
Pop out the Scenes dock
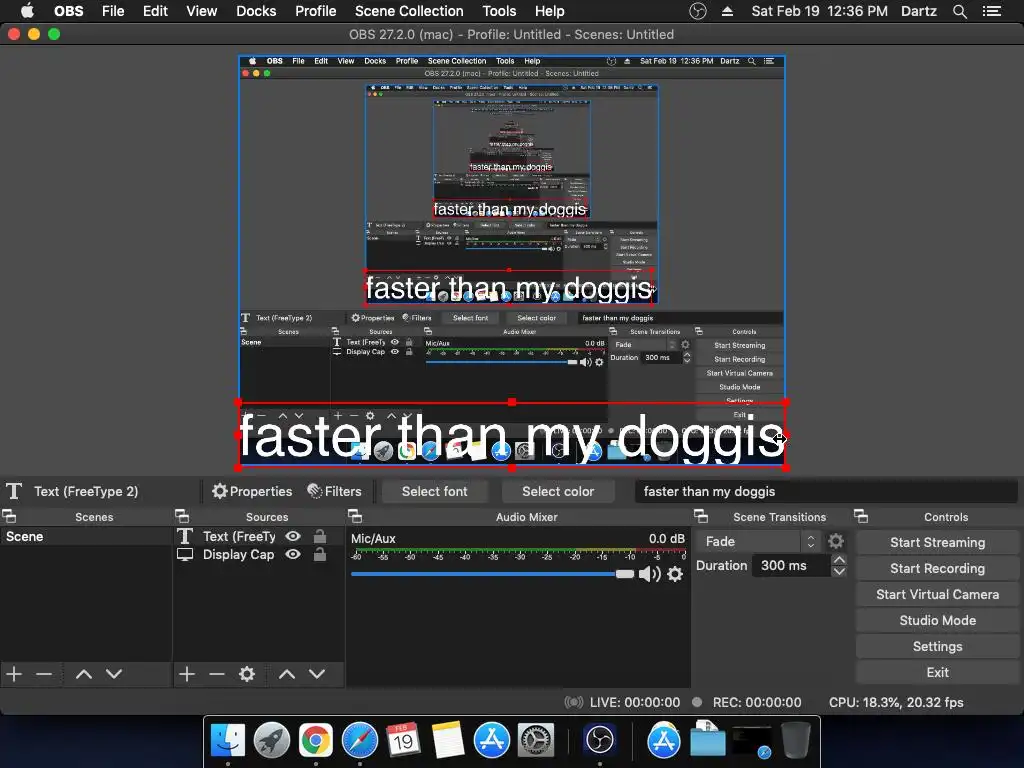pyautogui.click(x=9, y=517)
